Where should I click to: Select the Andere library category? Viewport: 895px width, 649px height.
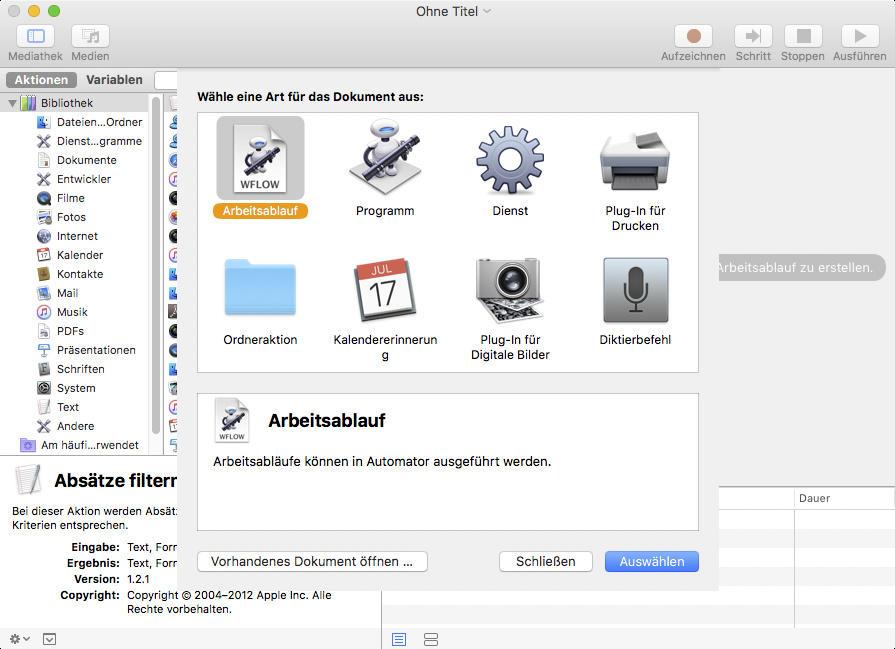point(66,426)
